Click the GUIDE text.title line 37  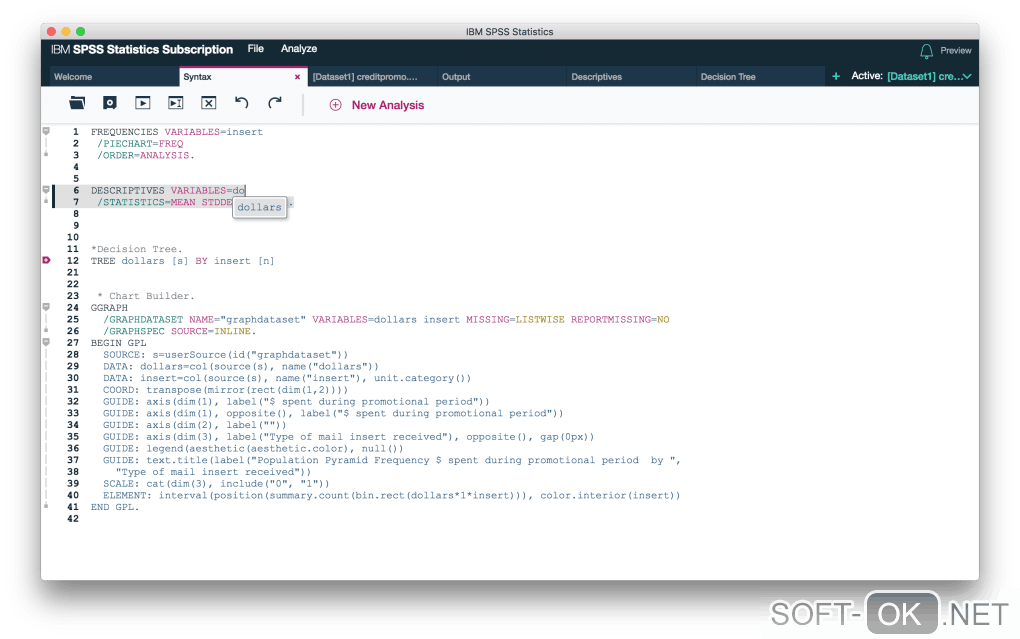tap(392, 460)
